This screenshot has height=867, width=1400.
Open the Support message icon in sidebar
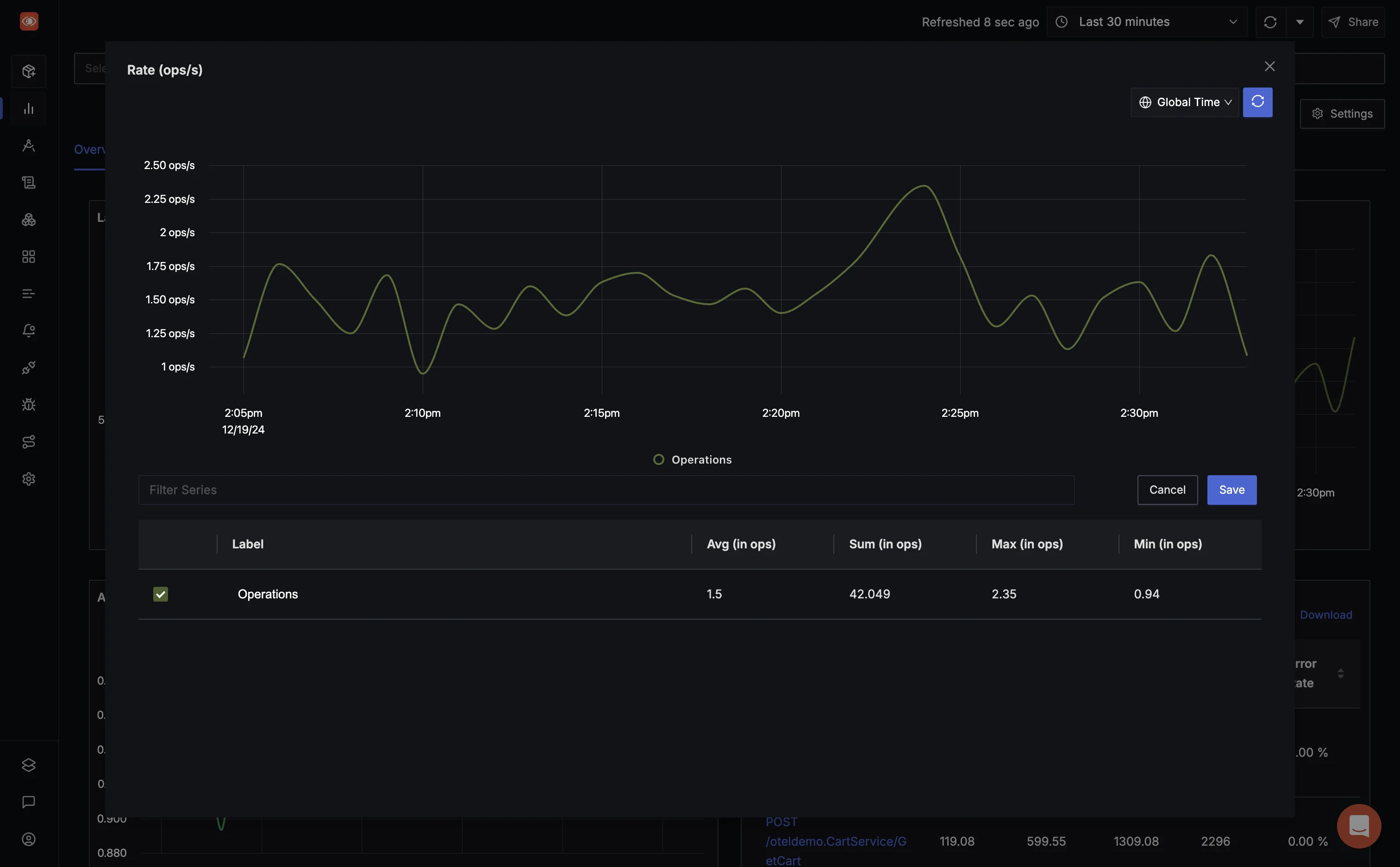(29, 802)
